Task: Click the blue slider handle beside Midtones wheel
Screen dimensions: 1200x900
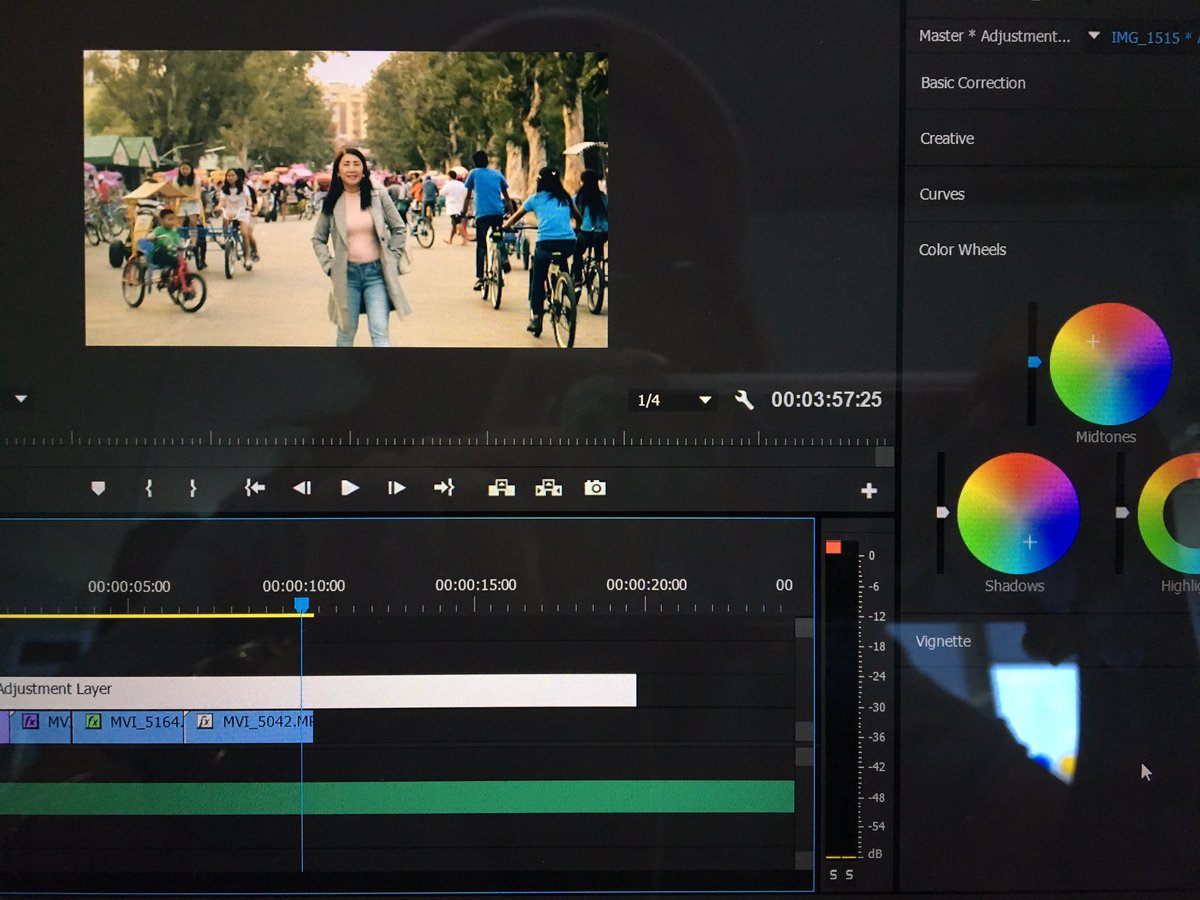Action: click(1035, 362)
